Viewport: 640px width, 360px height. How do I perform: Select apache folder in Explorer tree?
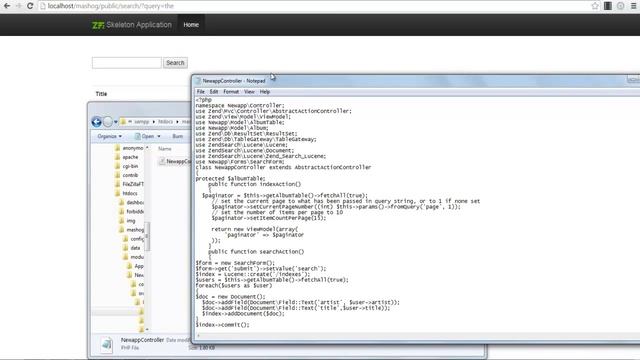pos(127,157)
